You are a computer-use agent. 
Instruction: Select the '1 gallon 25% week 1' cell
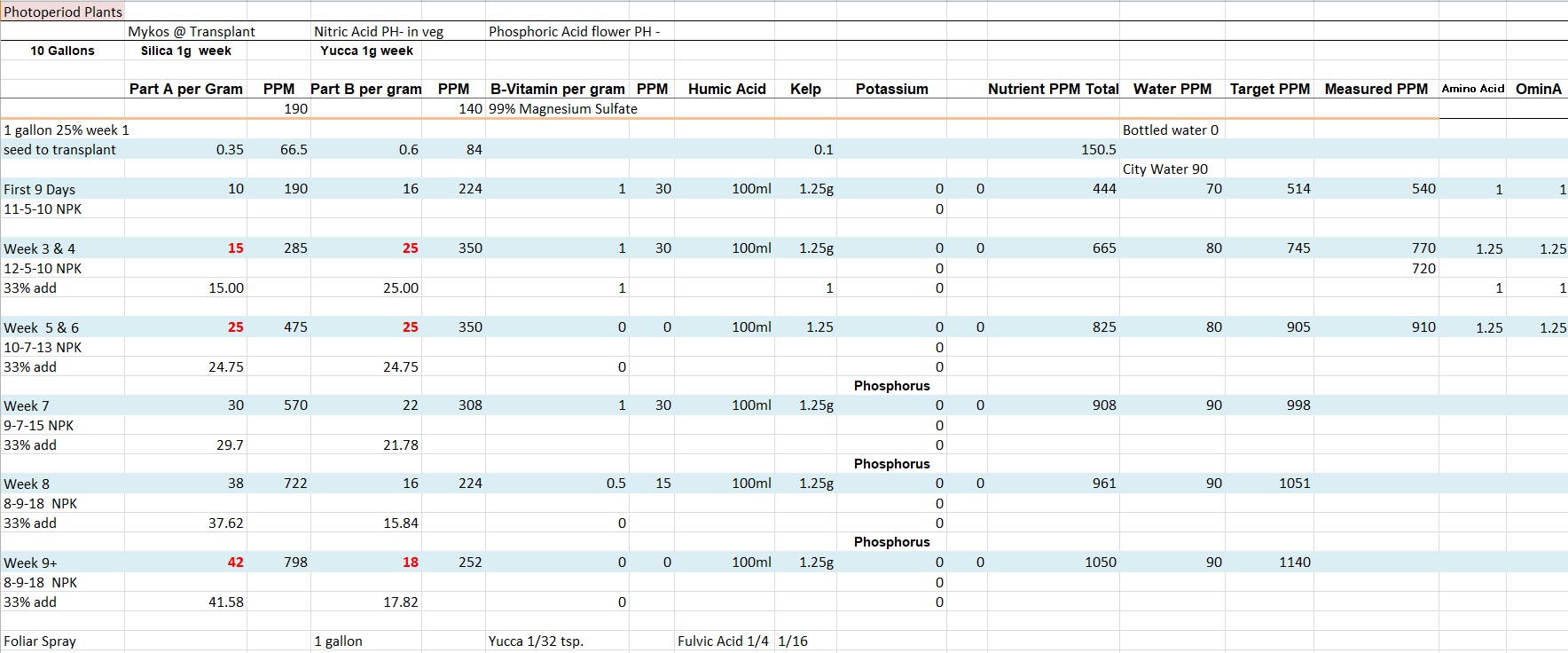point(67,130)
